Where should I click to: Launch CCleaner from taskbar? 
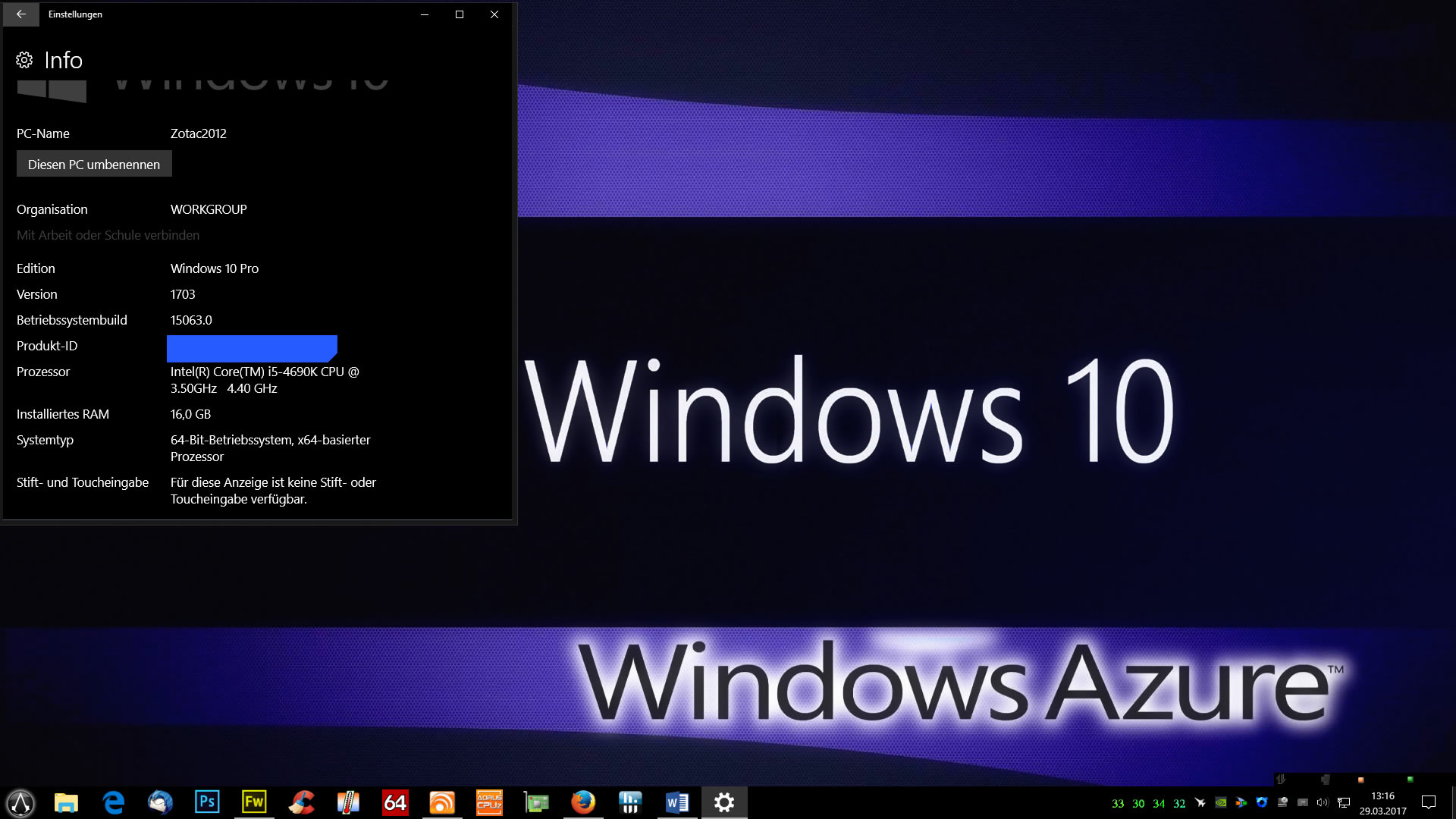(301, 802)
